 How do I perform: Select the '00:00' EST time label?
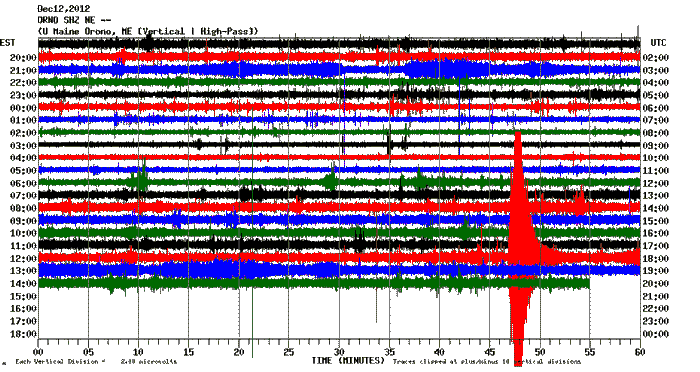click(x=23, y=108)
